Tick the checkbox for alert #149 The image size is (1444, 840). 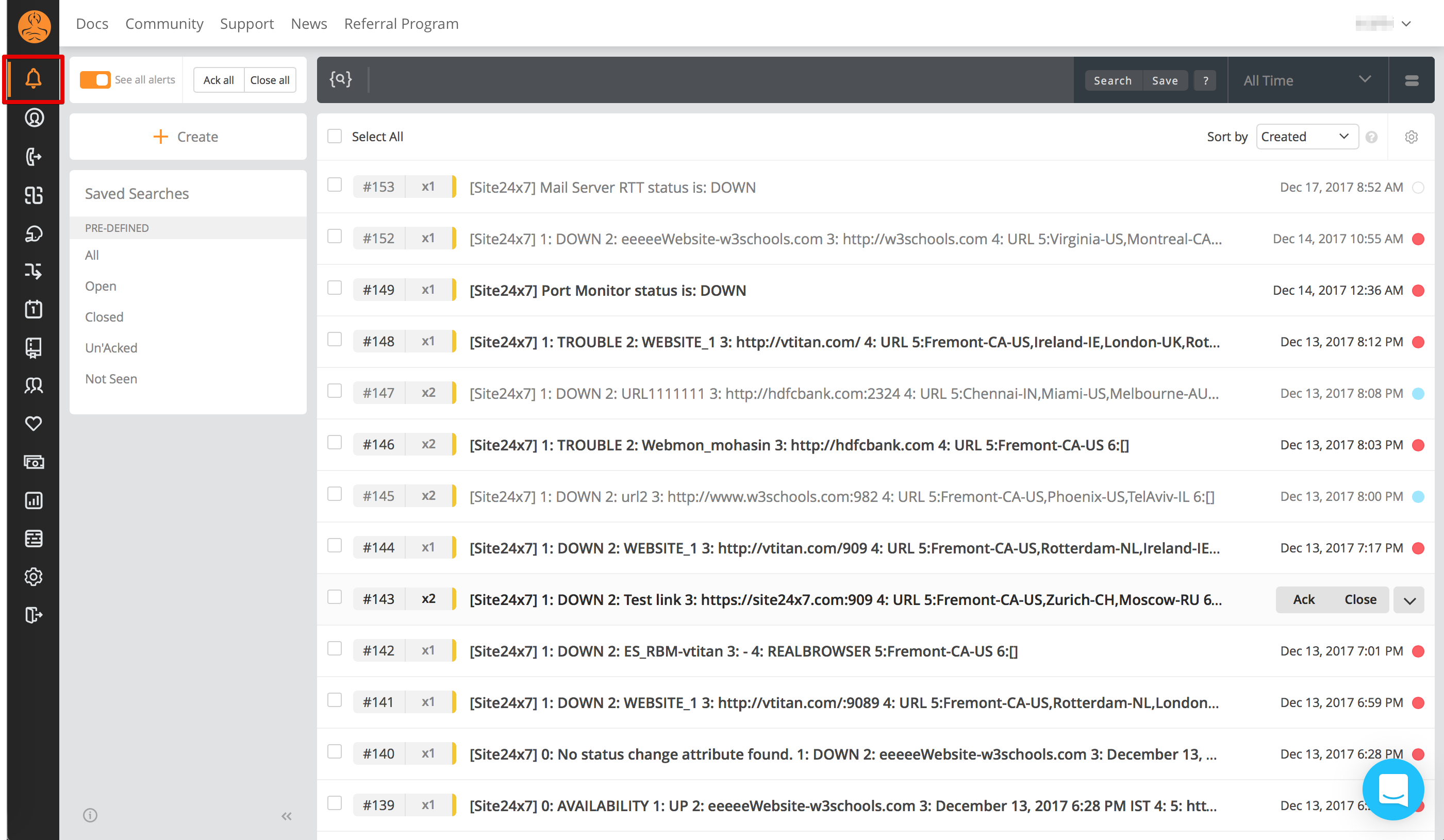click(335, 288)
